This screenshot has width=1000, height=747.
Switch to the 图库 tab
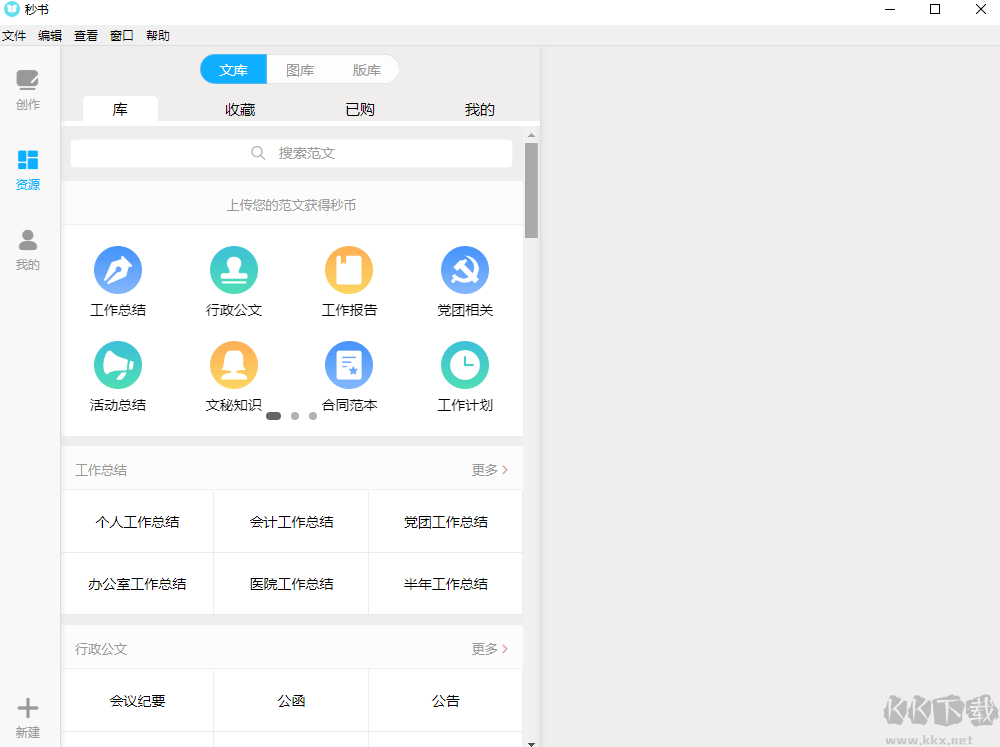point(300,69)
